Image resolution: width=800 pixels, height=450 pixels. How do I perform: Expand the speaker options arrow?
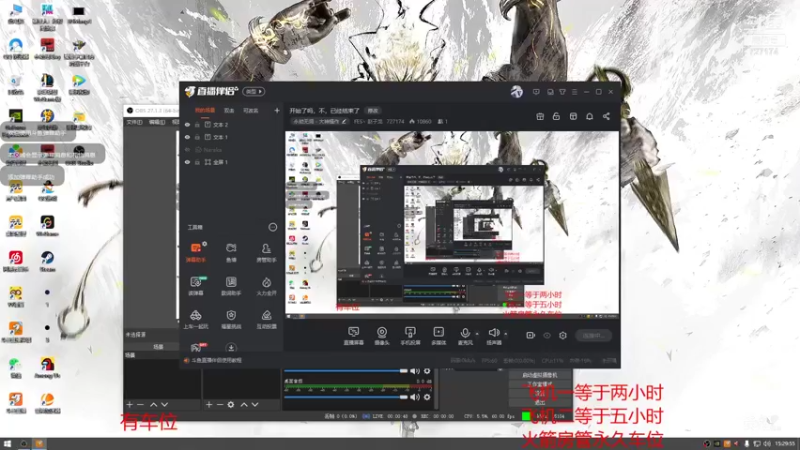(506, 334)
